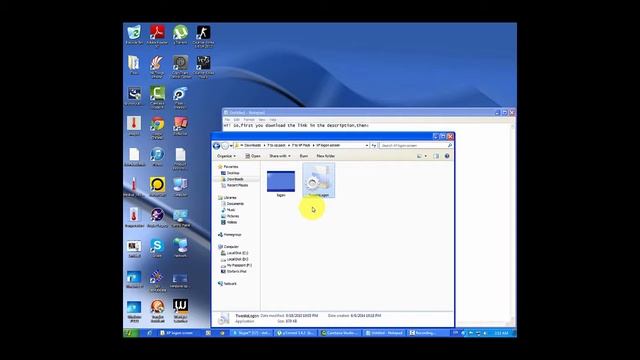The height and width of the screenshot is (360, 640).
Task: Open the Organize dropdown menu
Action: 226,156
